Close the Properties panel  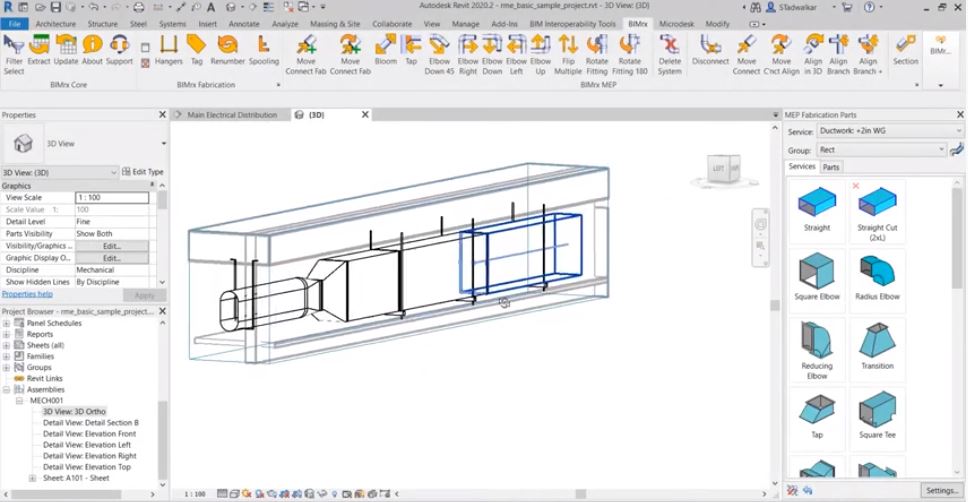coord(162,115)
